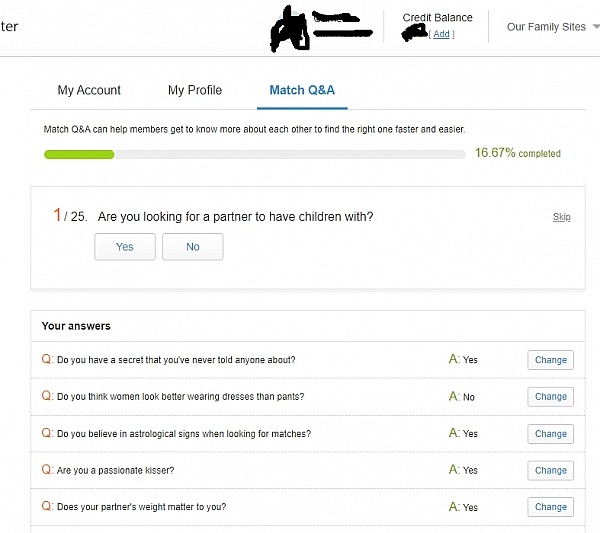Screen dimensions: 600x533
Task: Switch to the My Profile tab
Action: pyautogui.click(x=195, y=90)
